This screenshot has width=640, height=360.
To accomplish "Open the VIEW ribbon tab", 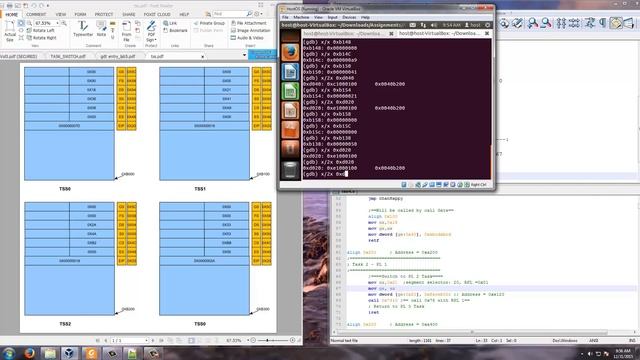I will pos(60,14).
